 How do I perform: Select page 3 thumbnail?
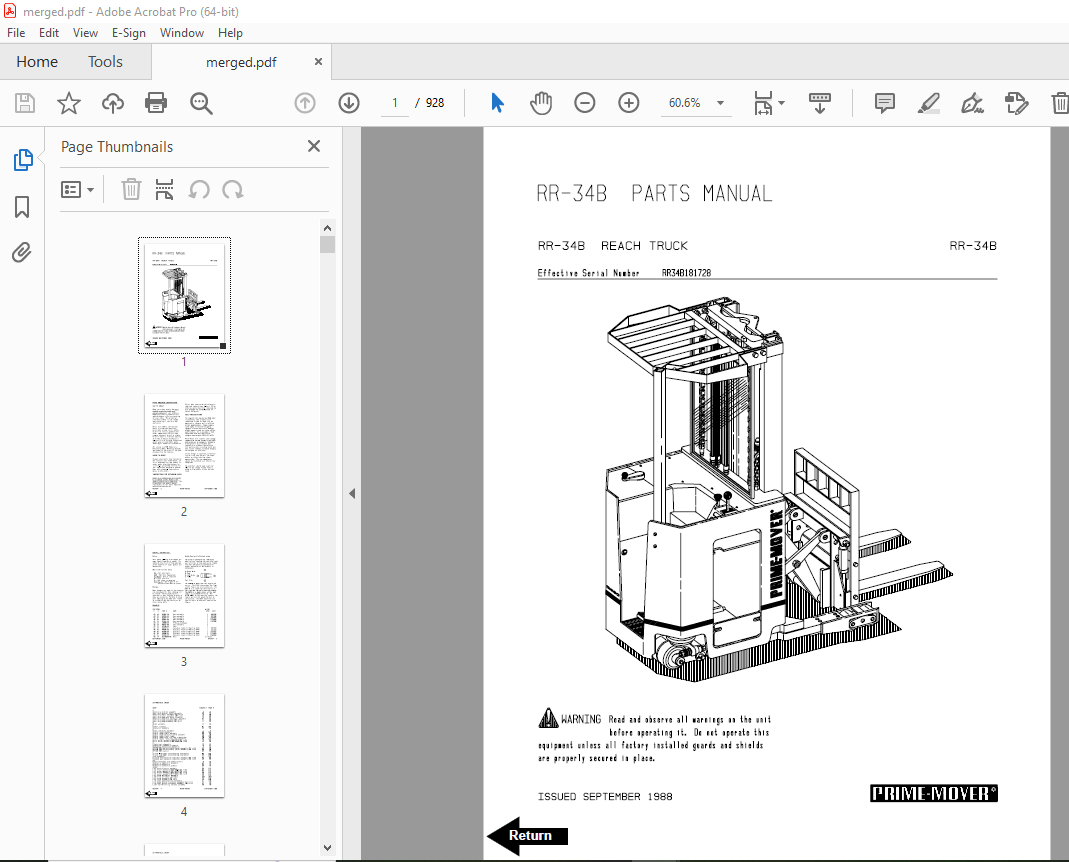point(184,596)
